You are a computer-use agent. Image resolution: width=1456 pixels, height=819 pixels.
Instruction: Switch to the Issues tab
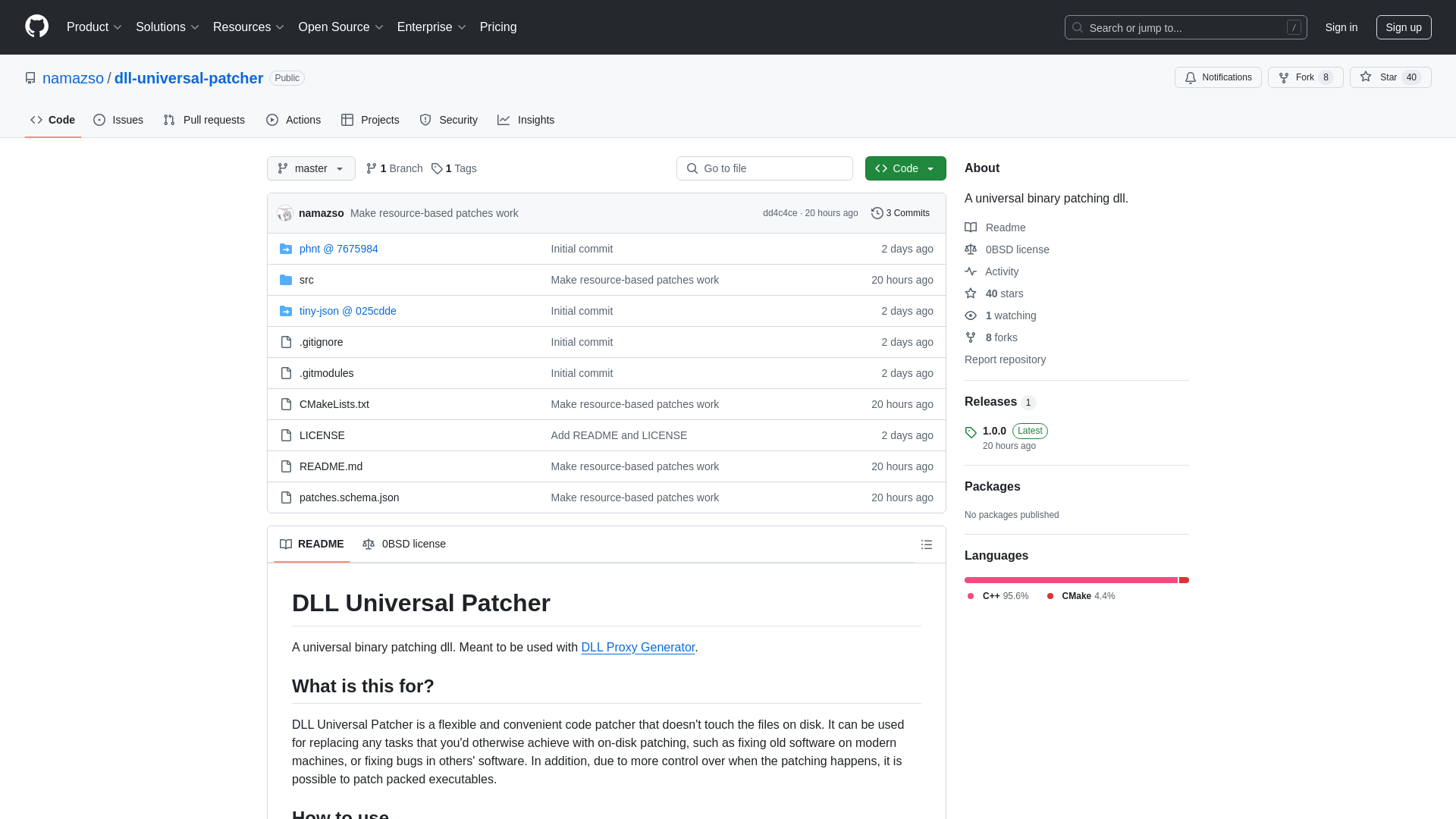[x=118, y=120]
